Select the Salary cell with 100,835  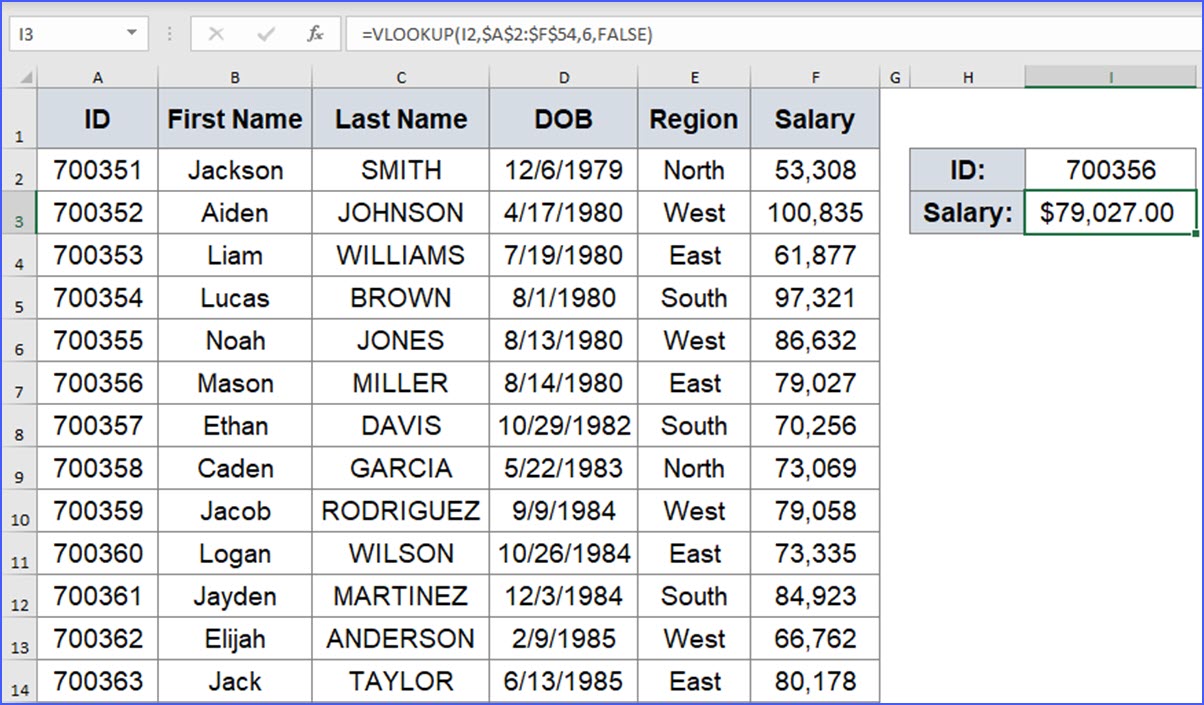[x=815, y=212]
